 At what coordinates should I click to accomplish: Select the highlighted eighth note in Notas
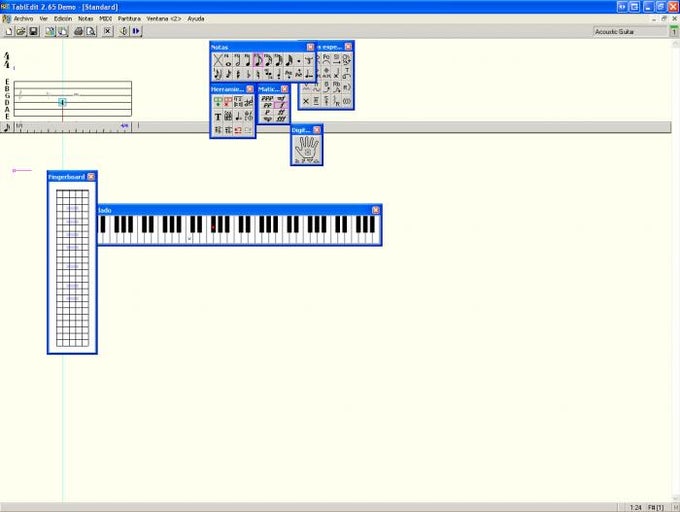tap(258, 60)
